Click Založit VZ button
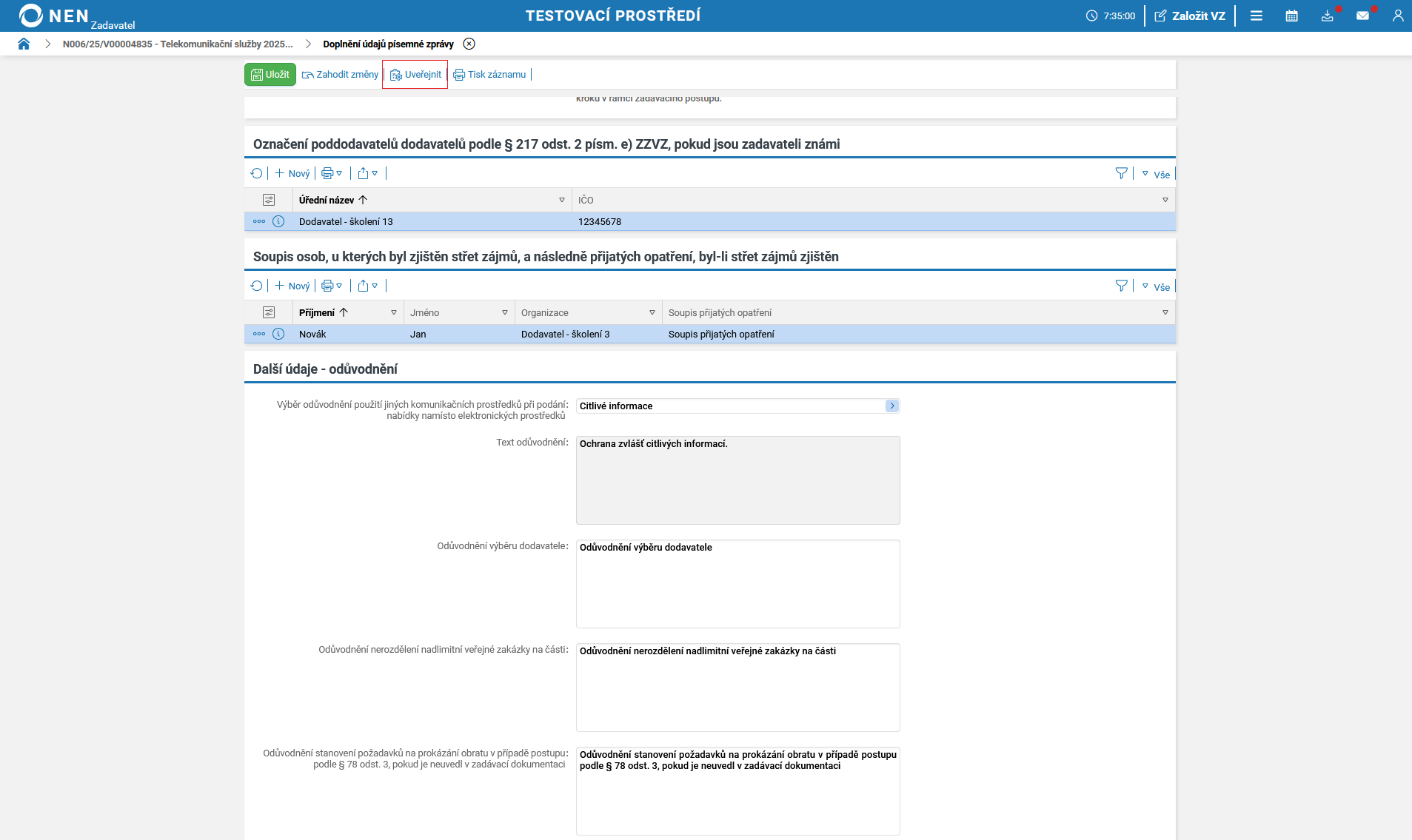The height and width of the screenshot is (840, 1412). point(1190,16)
